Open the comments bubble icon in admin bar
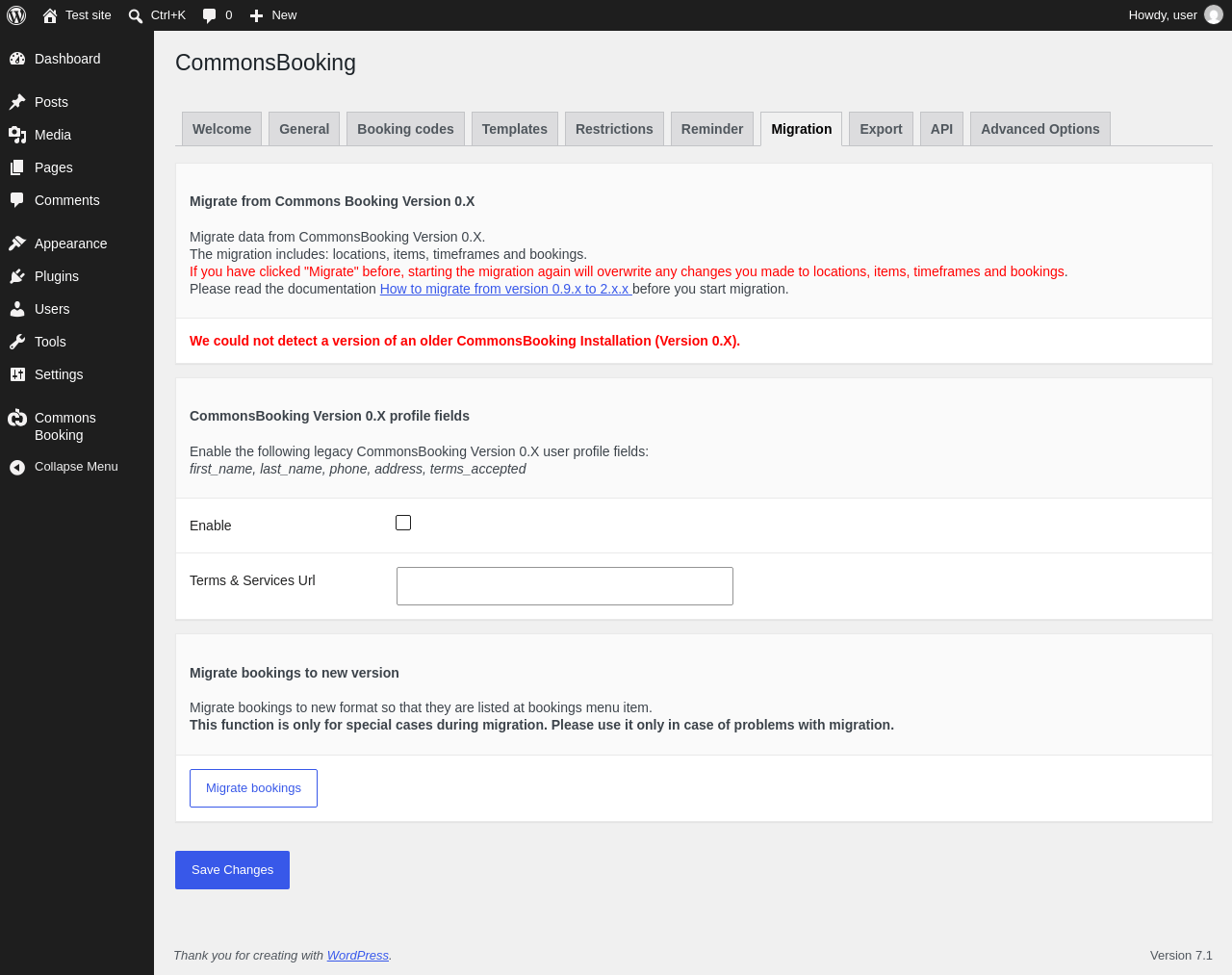Screen dimensions: 1232x975 pos(210,15)
